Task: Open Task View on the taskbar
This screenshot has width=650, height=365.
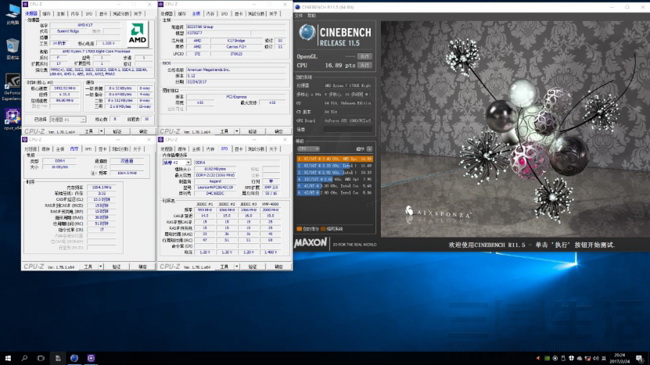Action: coord(41,358)
